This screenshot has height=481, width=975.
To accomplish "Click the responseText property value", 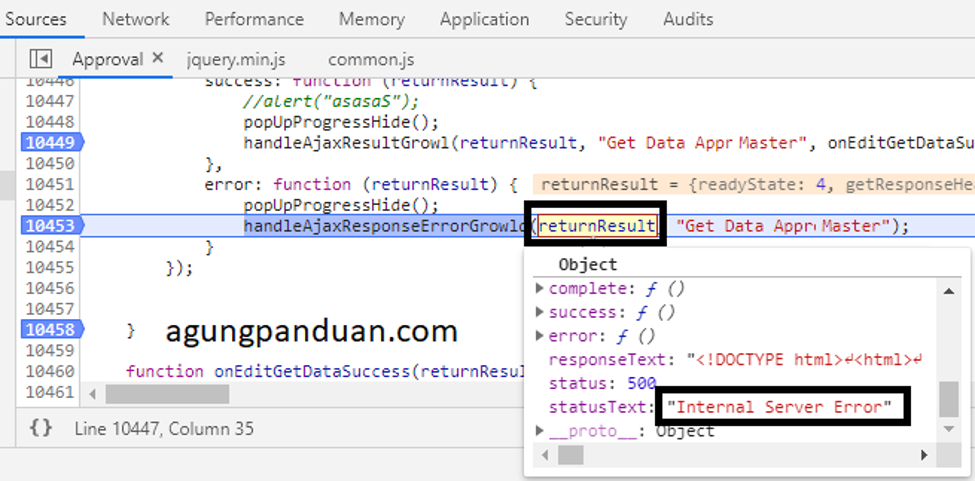I will tap(805, 360).
